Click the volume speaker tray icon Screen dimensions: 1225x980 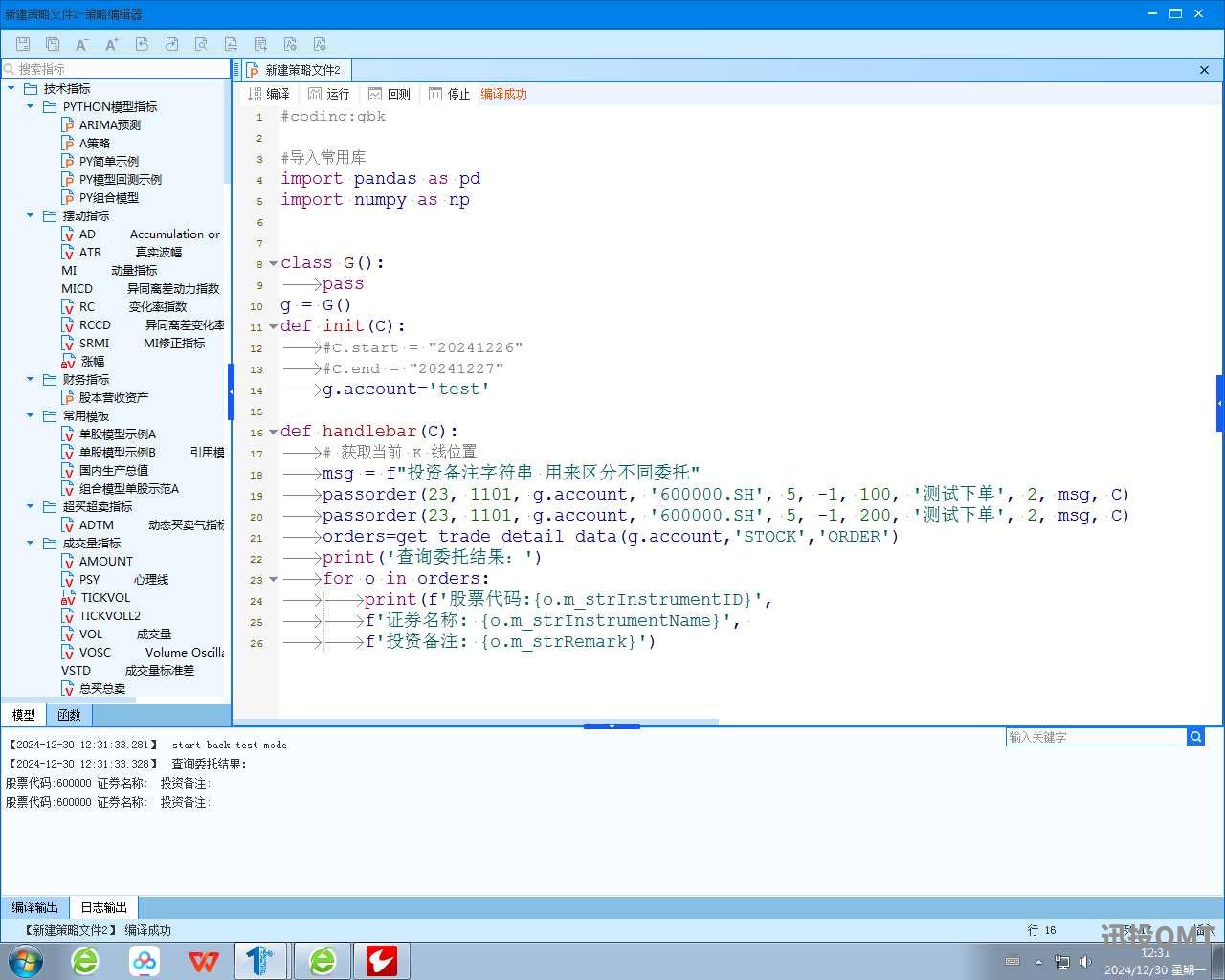1085,961
